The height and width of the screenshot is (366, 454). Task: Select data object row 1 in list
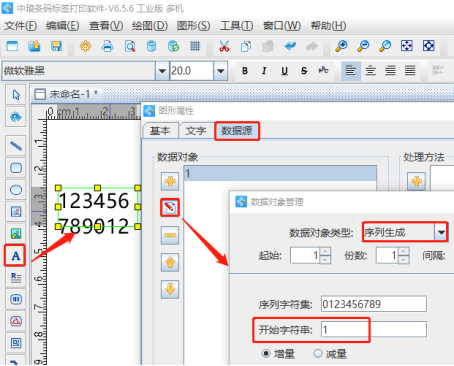click(280, 173)
